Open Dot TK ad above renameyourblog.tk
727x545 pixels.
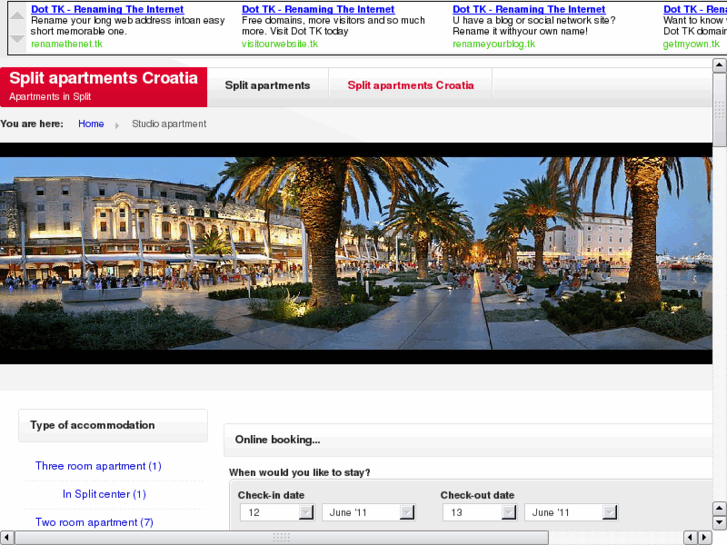[529, 9]
